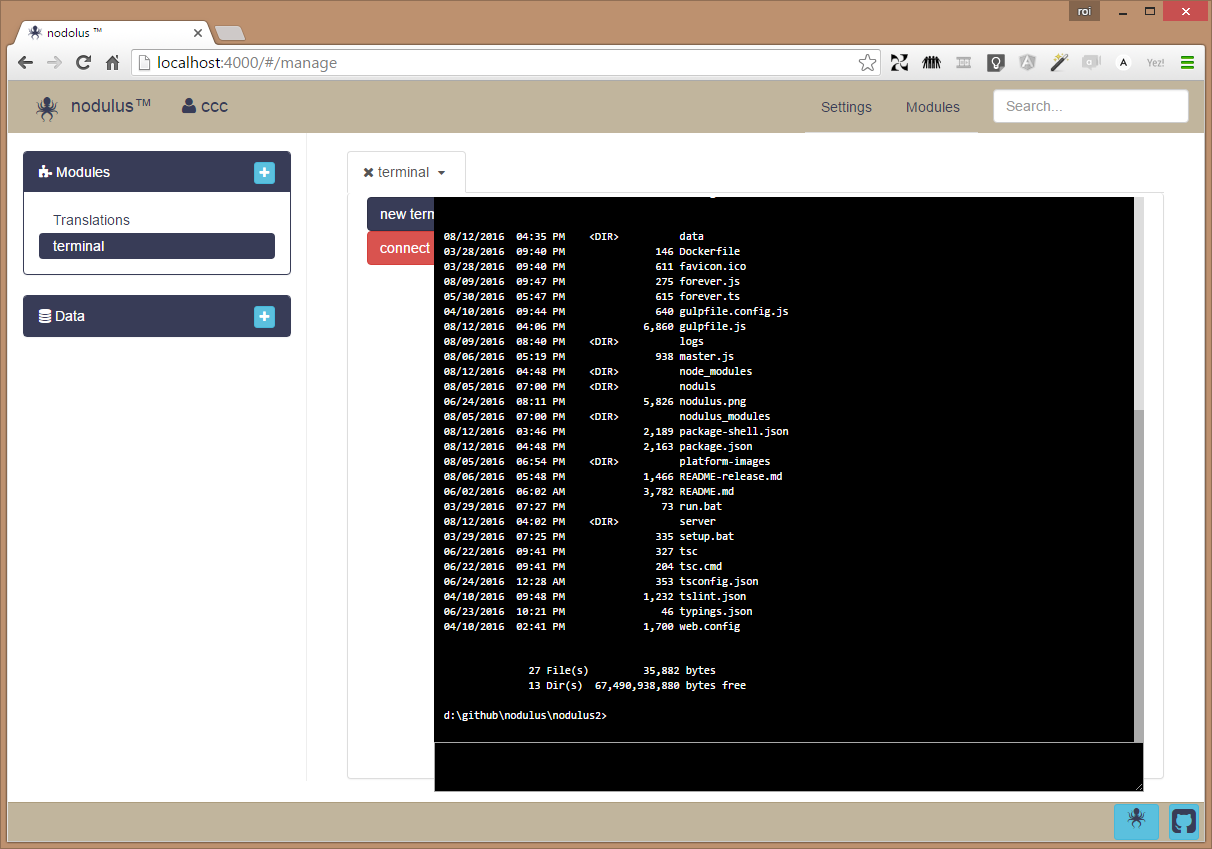Viewport: 1212px width, 849px height.
Task: Click the Data panel header
Action: pyautogui.click(x=157, y=316)
